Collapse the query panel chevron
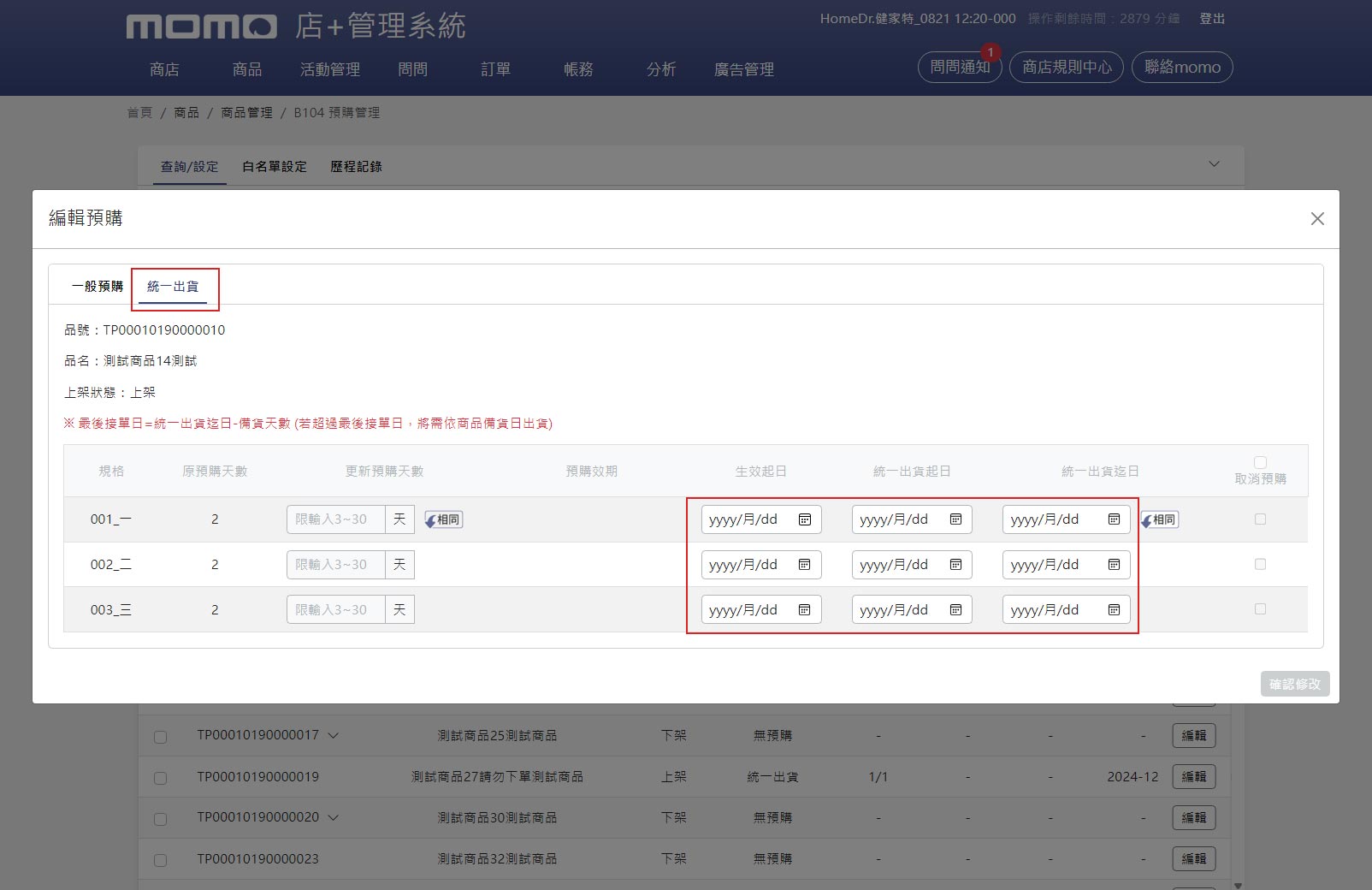This screenshot has height=890, width=1372. coord(1214,164)
